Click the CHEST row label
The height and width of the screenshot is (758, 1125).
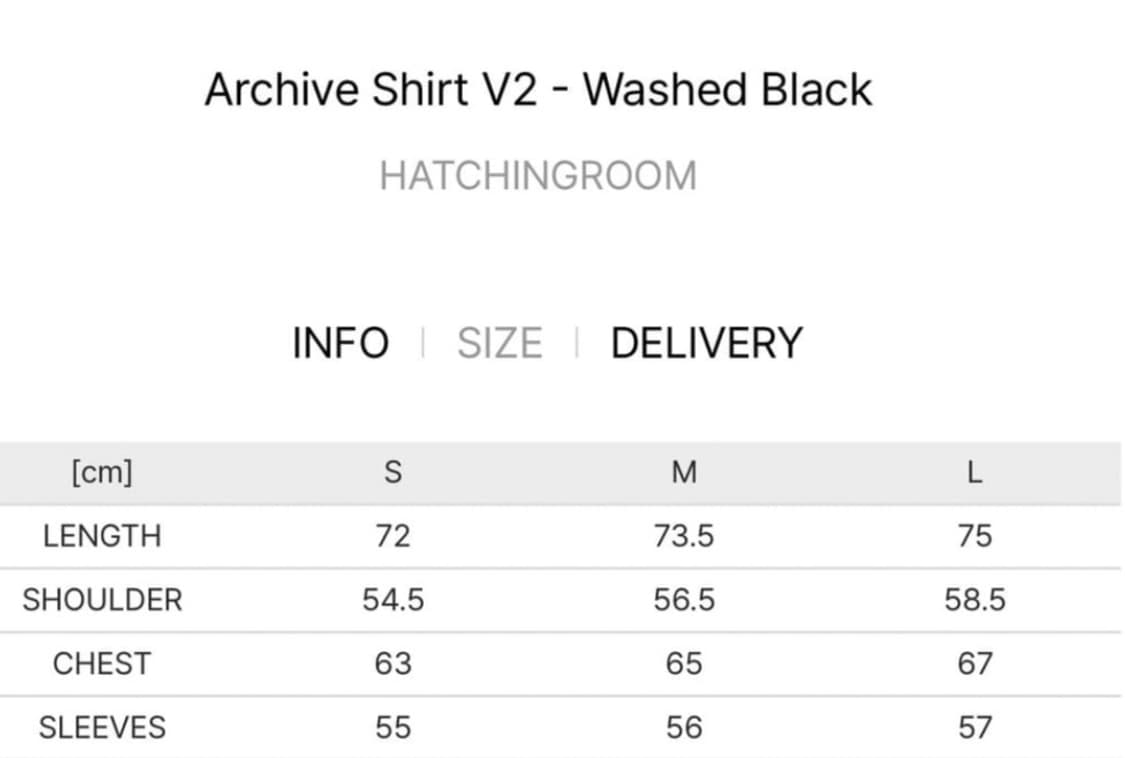pyautogui.click(x=102, y=664)
